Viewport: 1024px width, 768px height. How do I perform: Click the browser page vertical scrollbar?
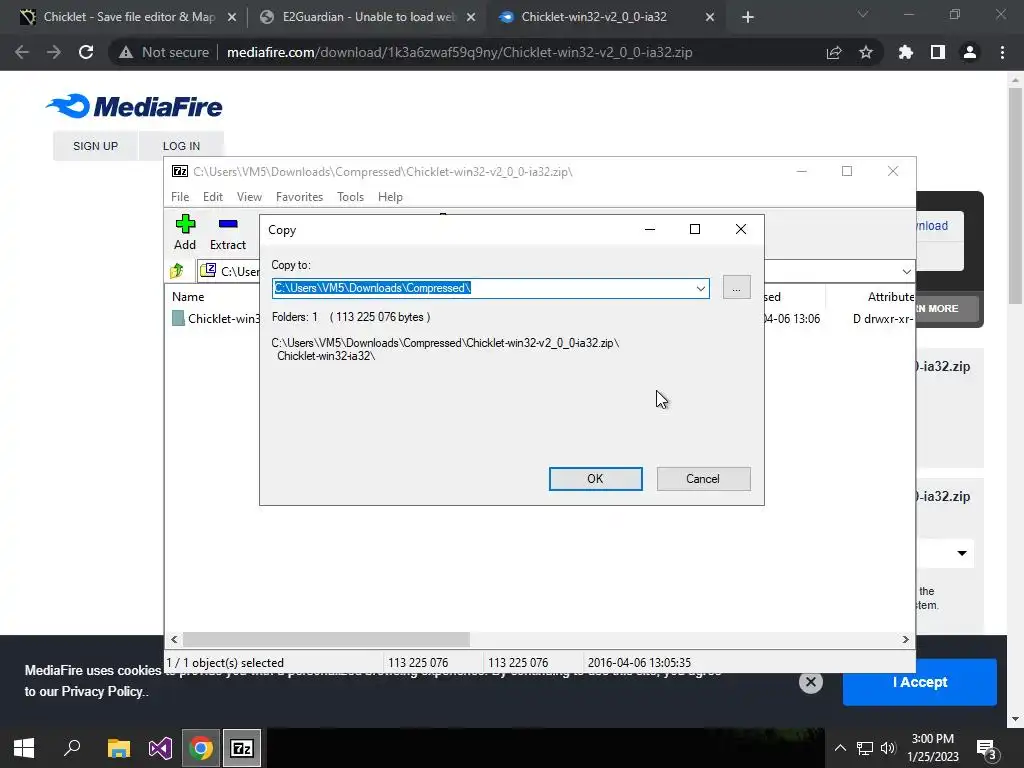tap(1015, 196)
